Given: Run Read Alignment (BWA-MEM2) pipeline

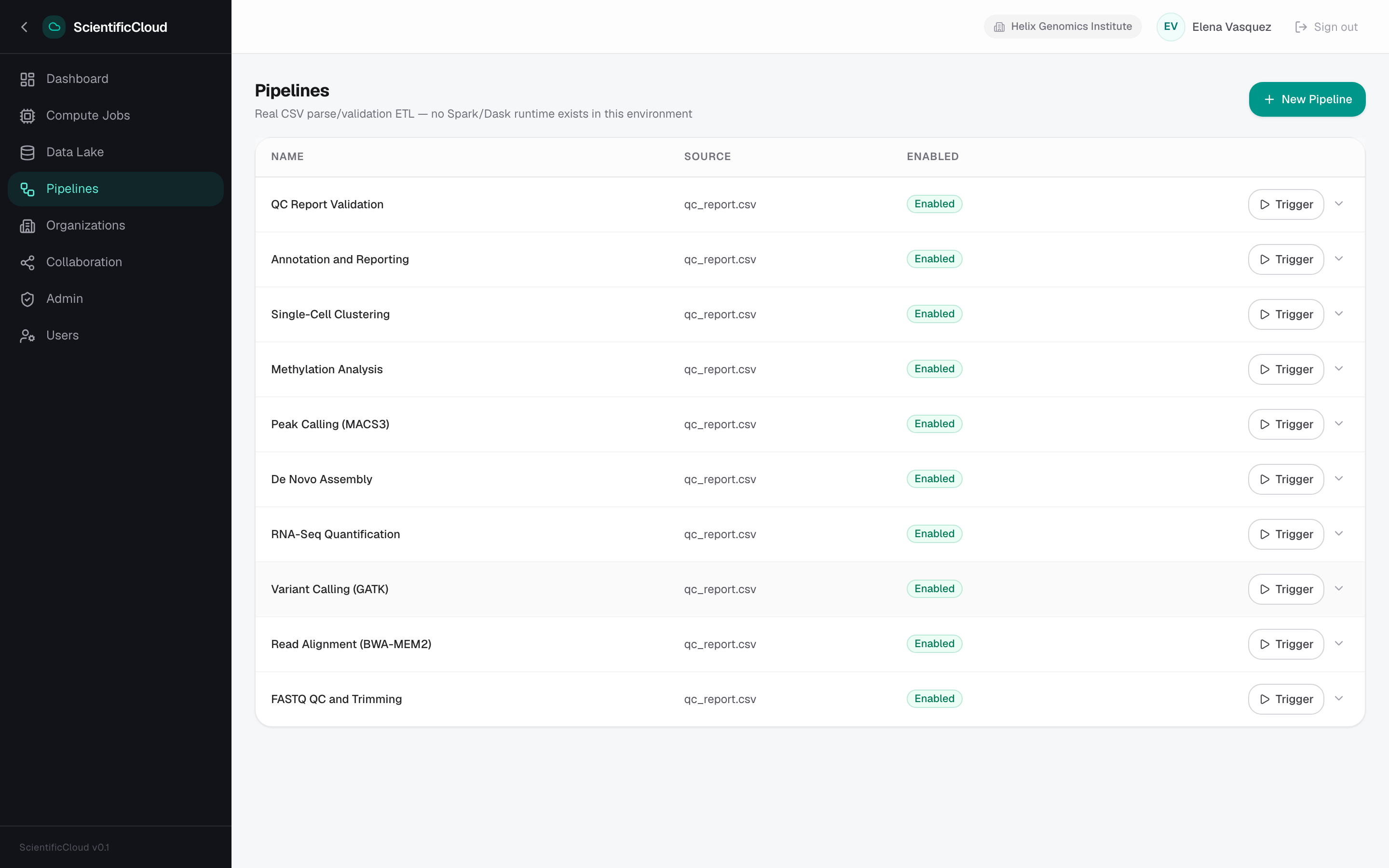Looking at the screenshot, I should pyautogui.click(x=1286, y=644).
